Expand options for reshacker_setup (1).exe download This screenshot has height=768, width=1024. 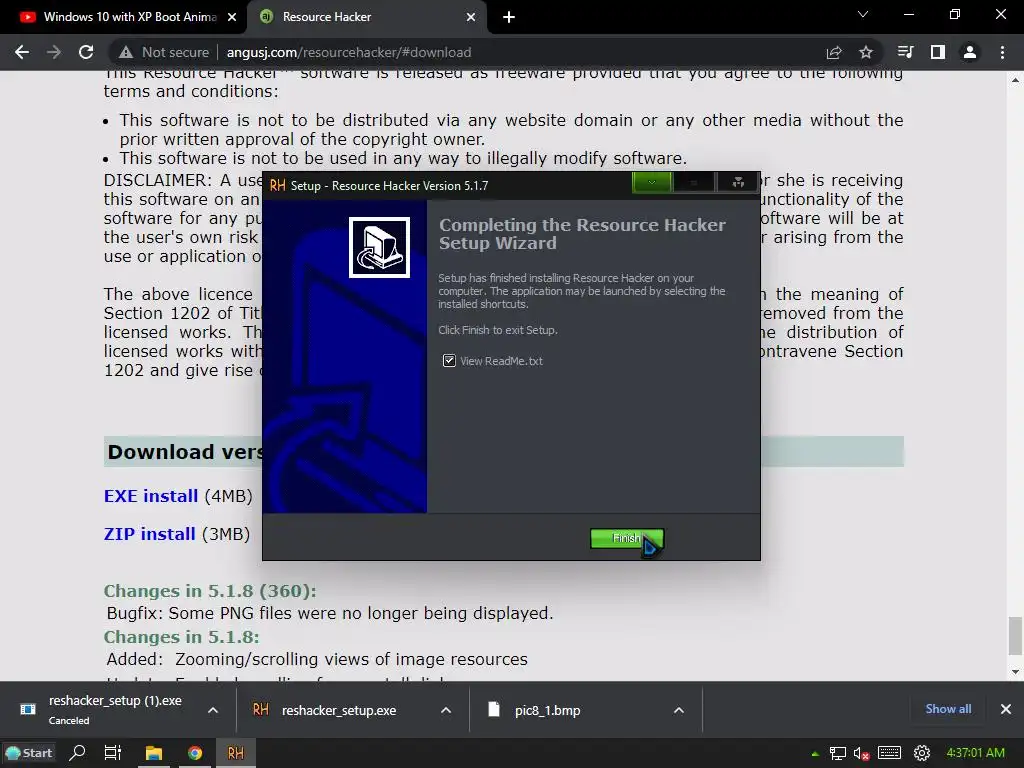click(x=213, y=710)
